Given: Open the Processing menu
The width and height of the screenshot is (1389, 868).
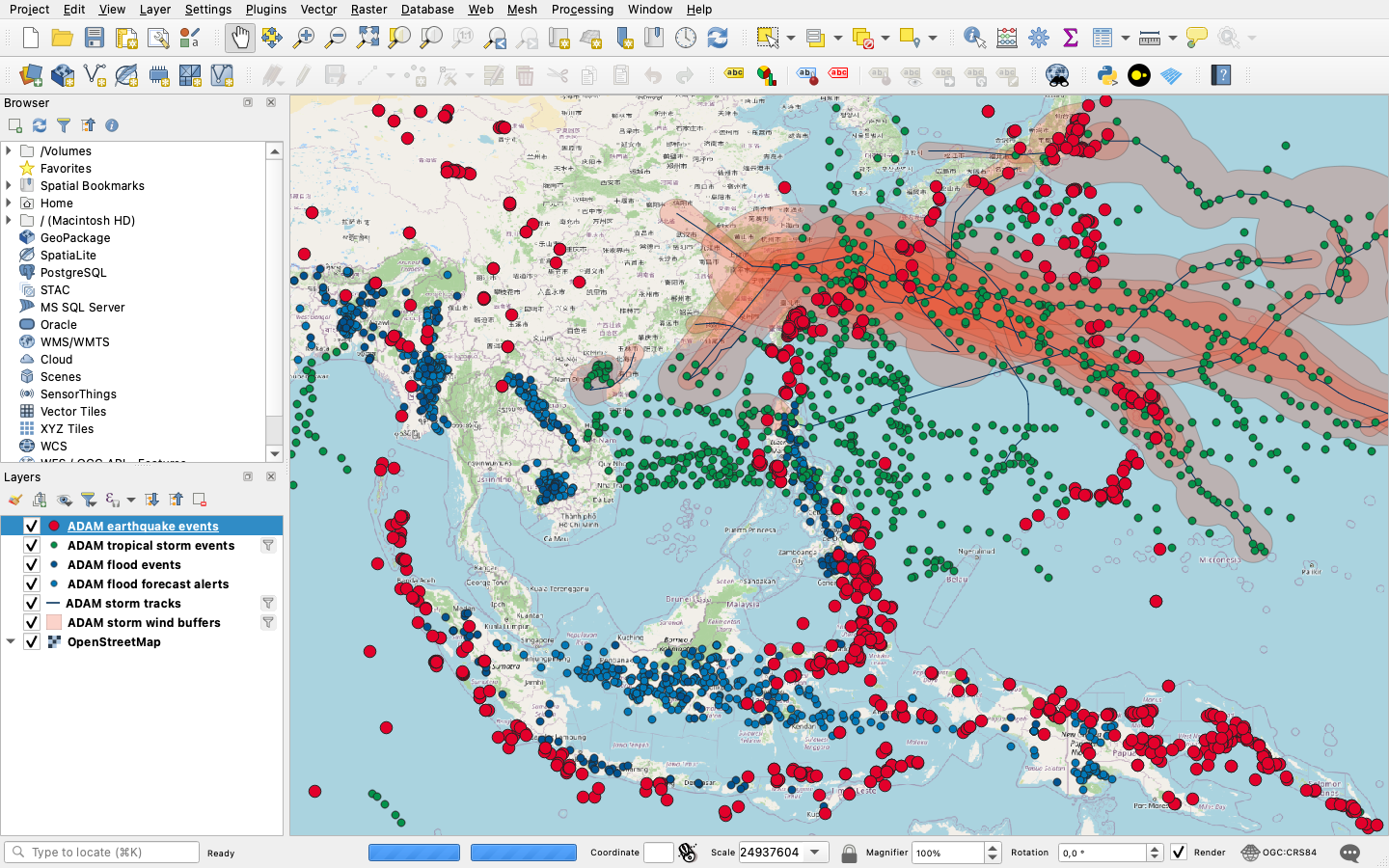Looking at the screenshot, I should coord(583,10).
